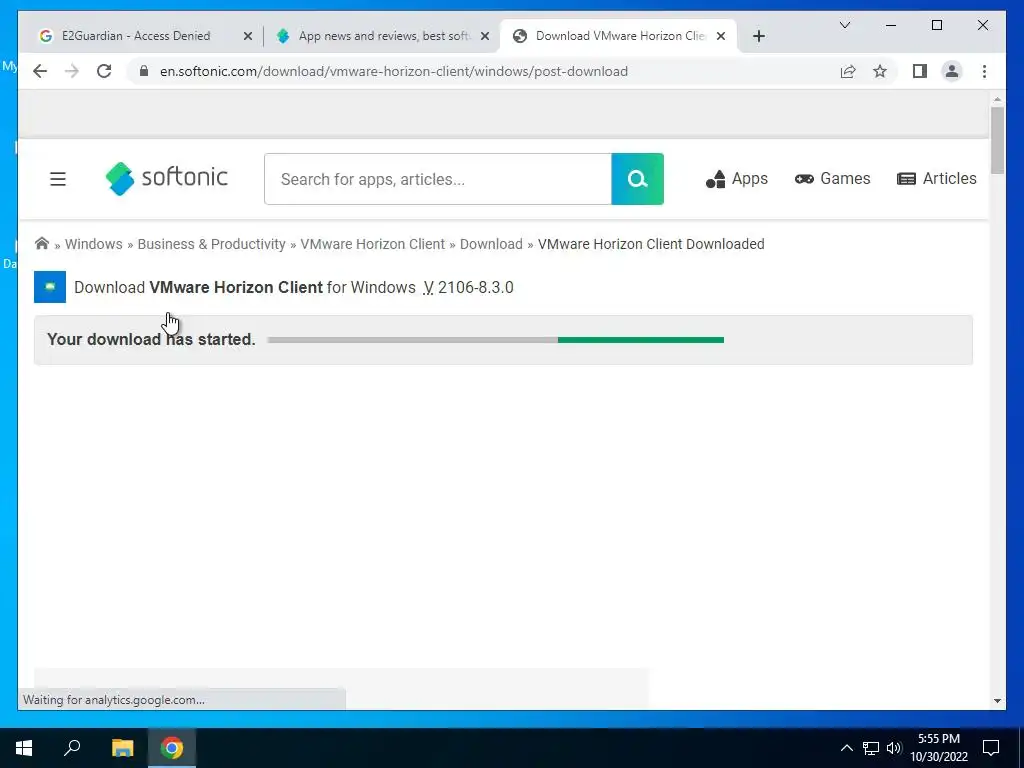
Task: Click the Softonic logo
Action: (x=167, y=178)
